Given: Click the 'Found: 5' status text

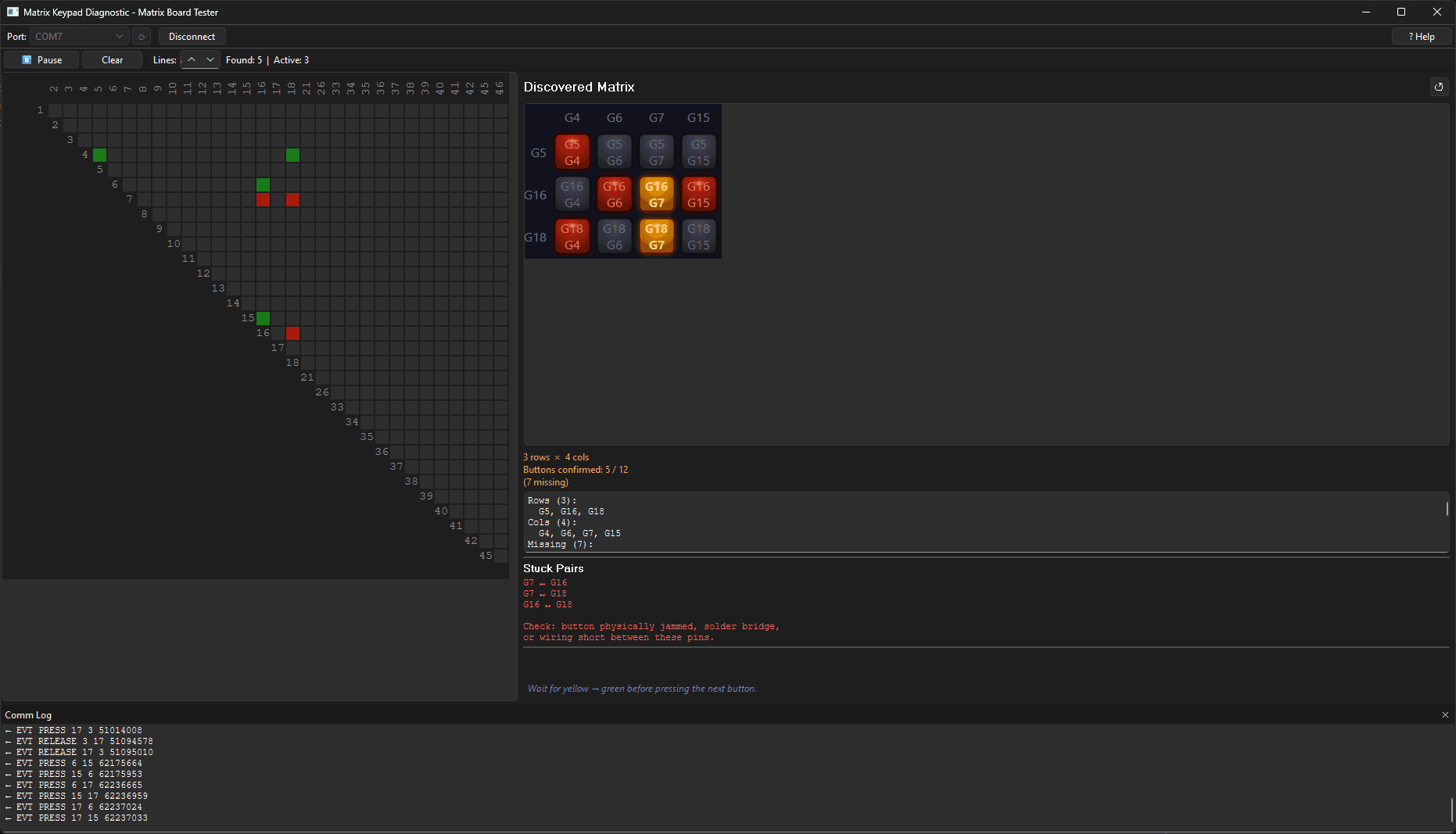Looking at the screenshot, I should point(244,60).
